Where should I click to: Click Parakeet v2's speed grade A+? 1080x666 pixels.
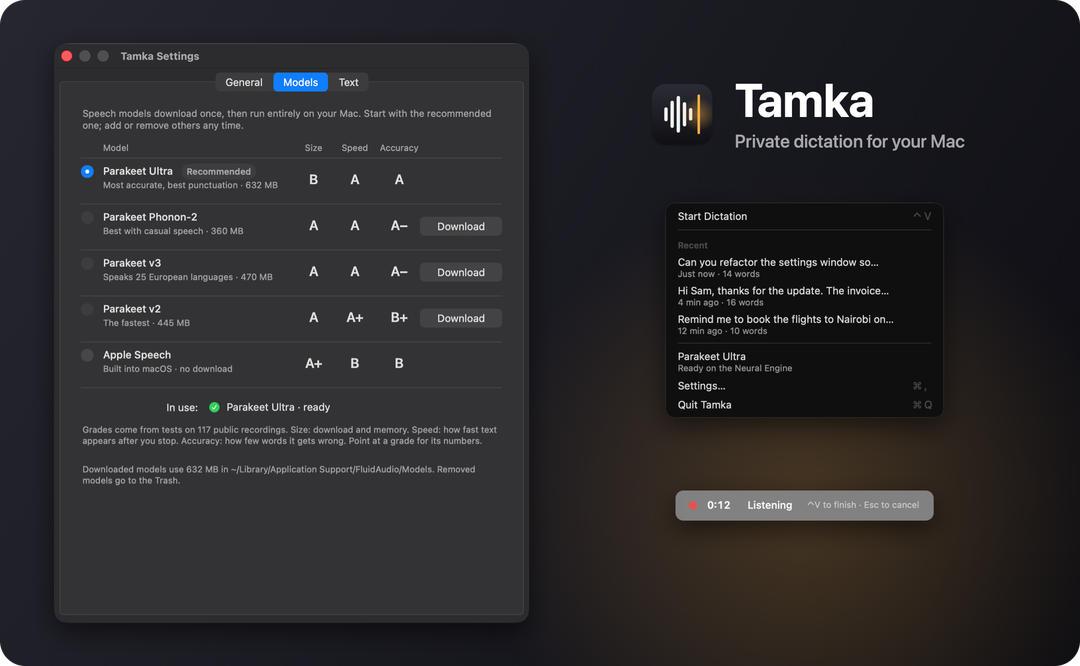coord(355,318)
